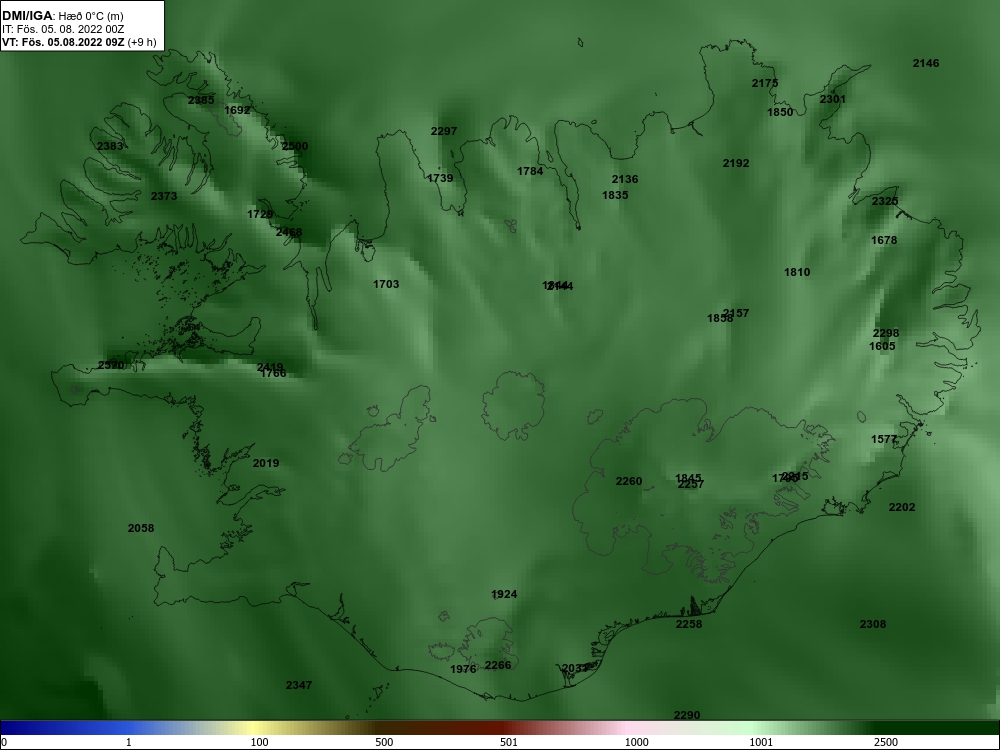The width and height of the screenshot is (1000, 750).
Task: Click the map value 1678
Action: coord(884,240)
